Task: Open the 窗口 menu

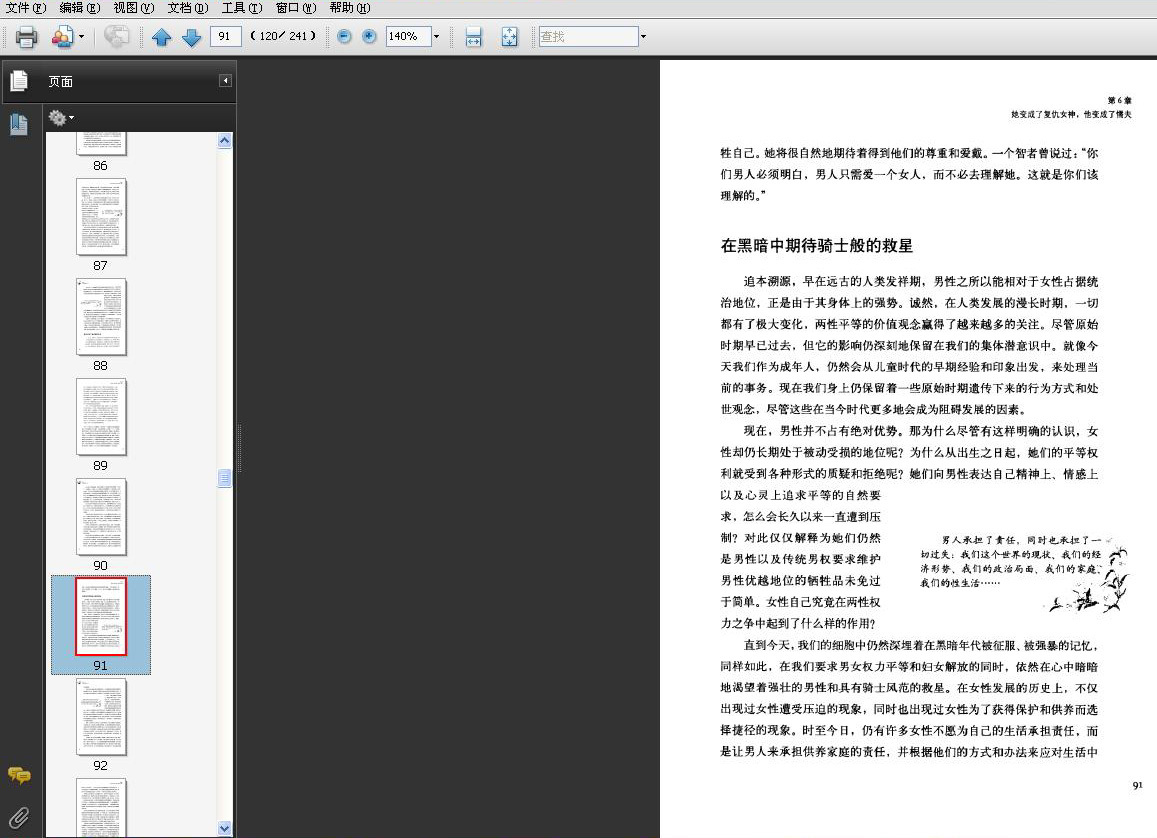Action: 296,7
